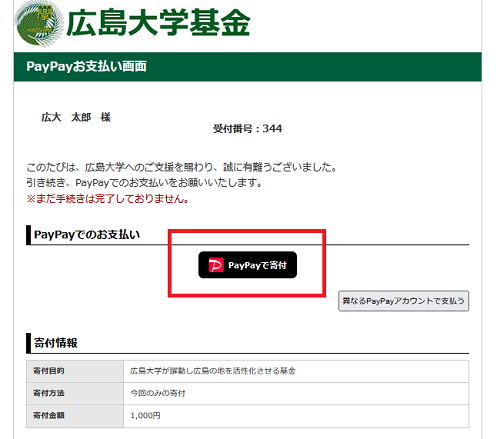Click the red PayPay P logo icon
Viewport: 500px width, 439px height.
[216, 265]
